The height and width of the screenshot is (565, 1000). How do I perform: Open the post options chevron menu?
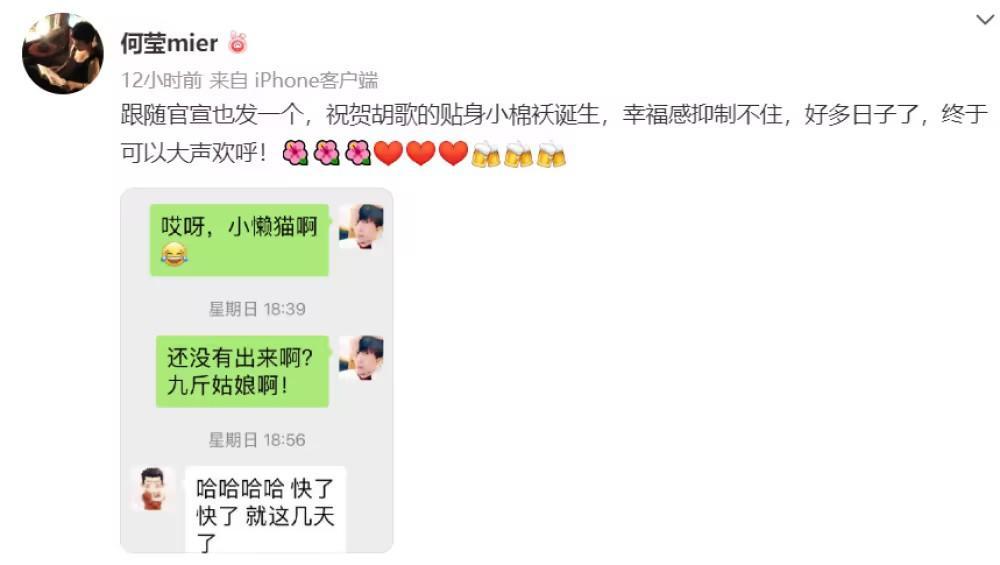tap(985, 20)
